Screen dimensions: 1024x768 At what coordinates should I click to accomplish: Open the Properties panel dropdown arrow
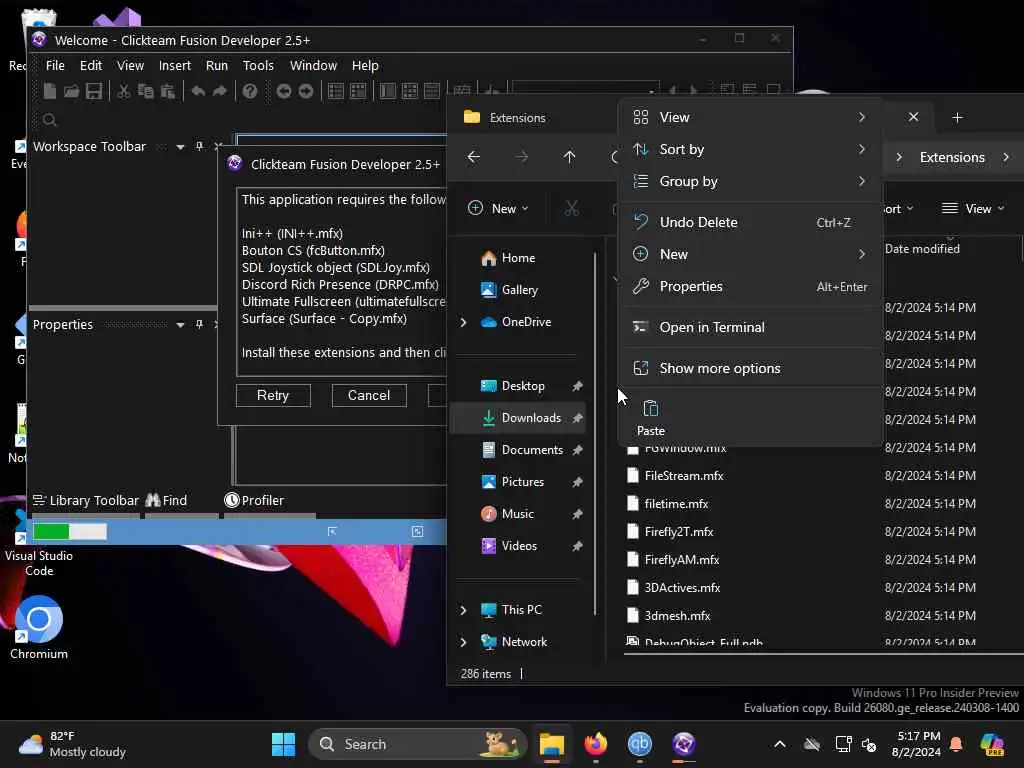point(180,325)
